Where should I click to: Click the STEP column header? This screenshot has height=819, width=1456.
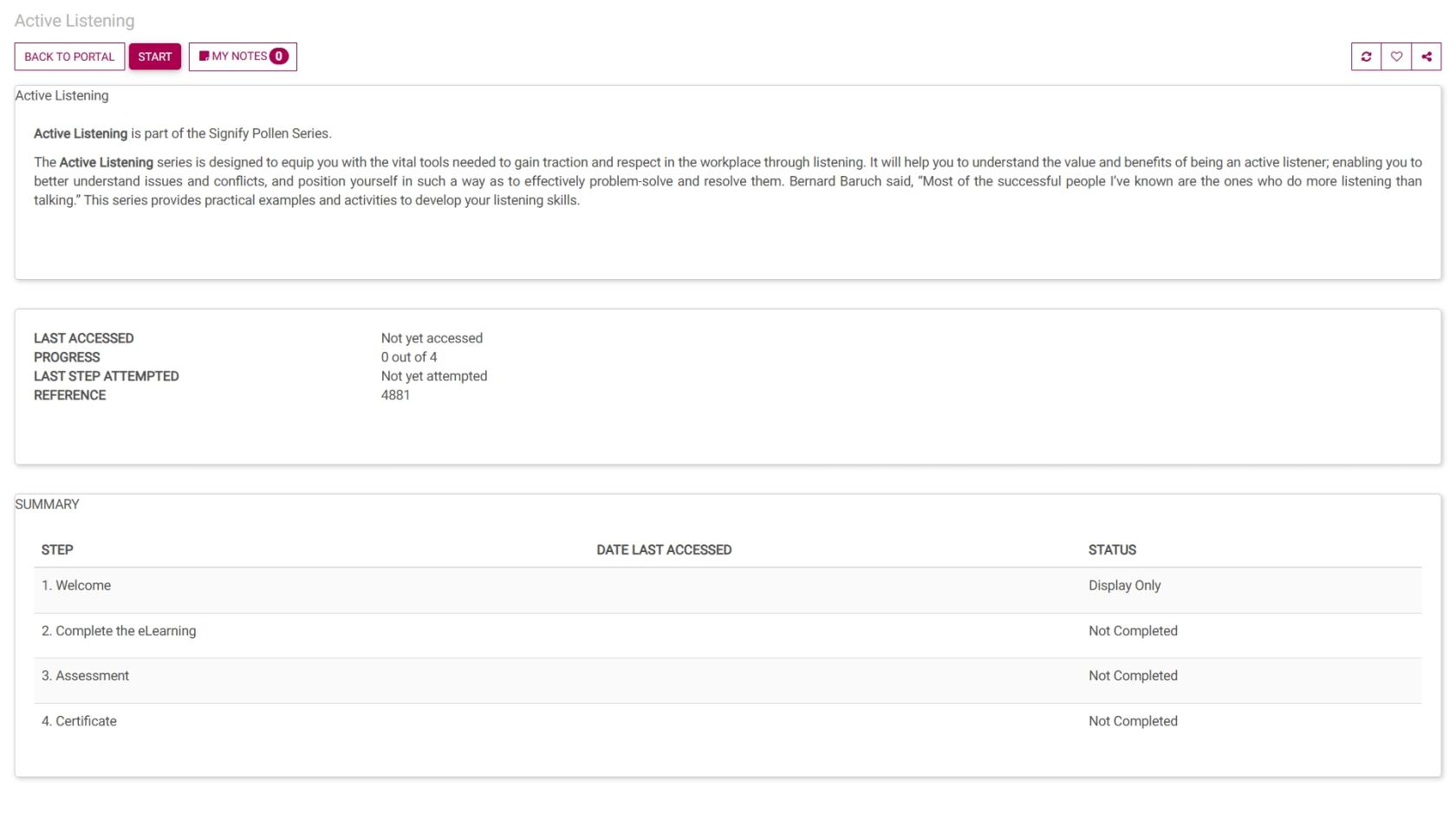[x=57, y=550]
